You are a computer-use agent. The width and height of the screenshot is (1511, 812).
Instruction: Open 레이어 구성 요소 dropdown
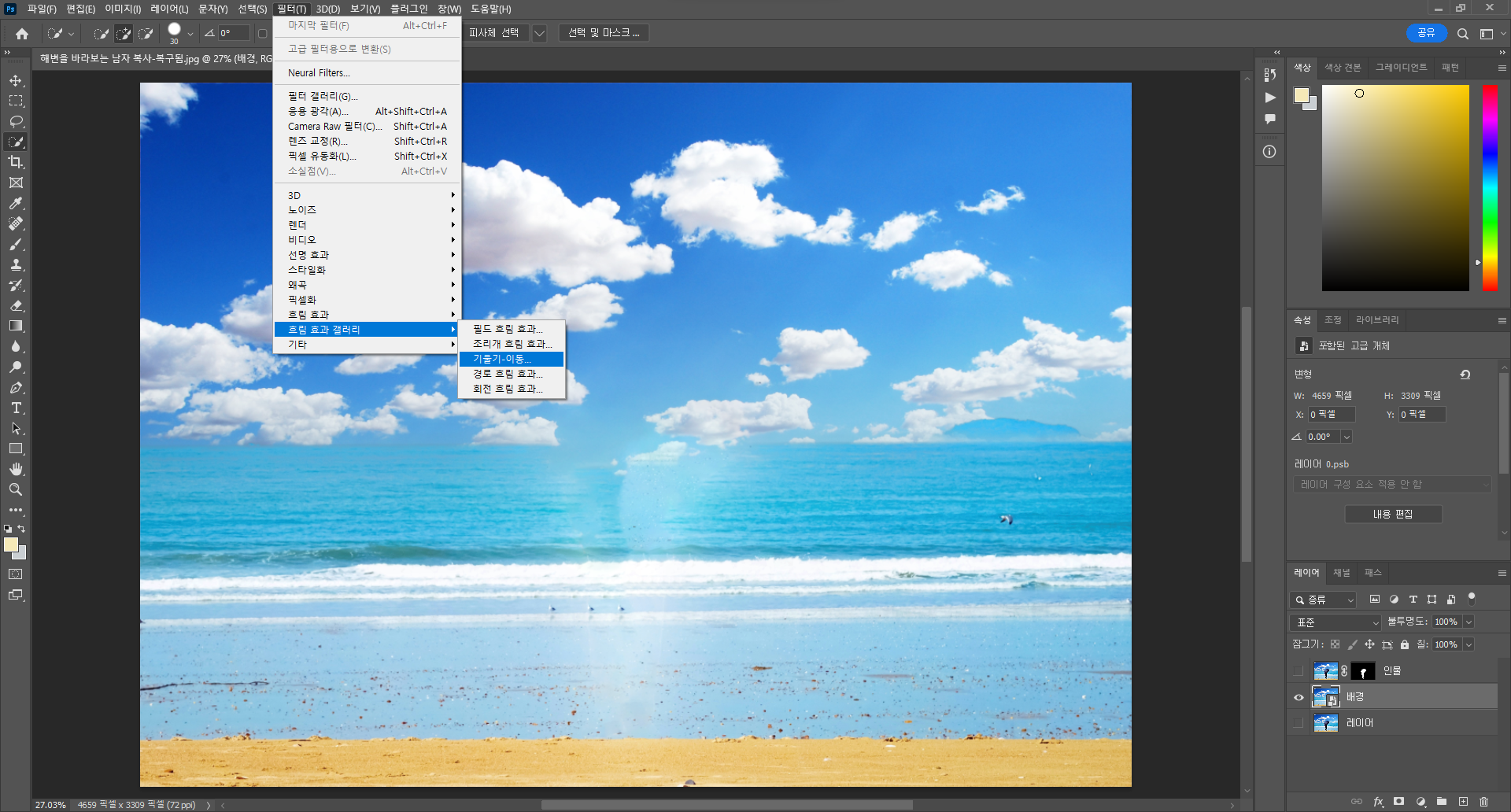(1392, 485)
